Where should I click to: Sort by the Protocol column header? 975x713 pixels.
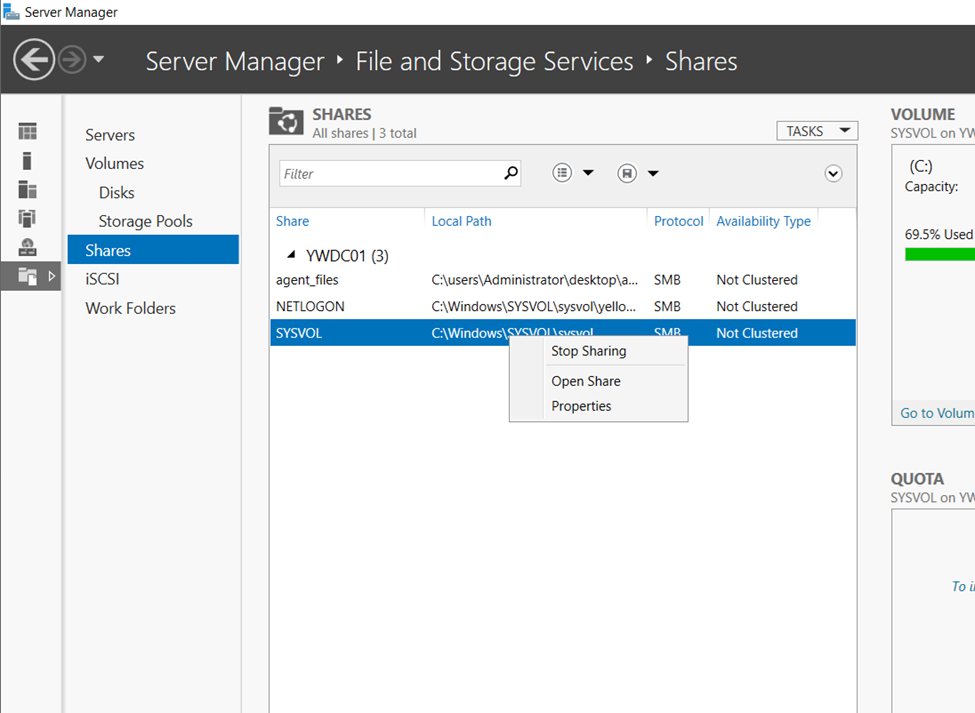point(678,221)
